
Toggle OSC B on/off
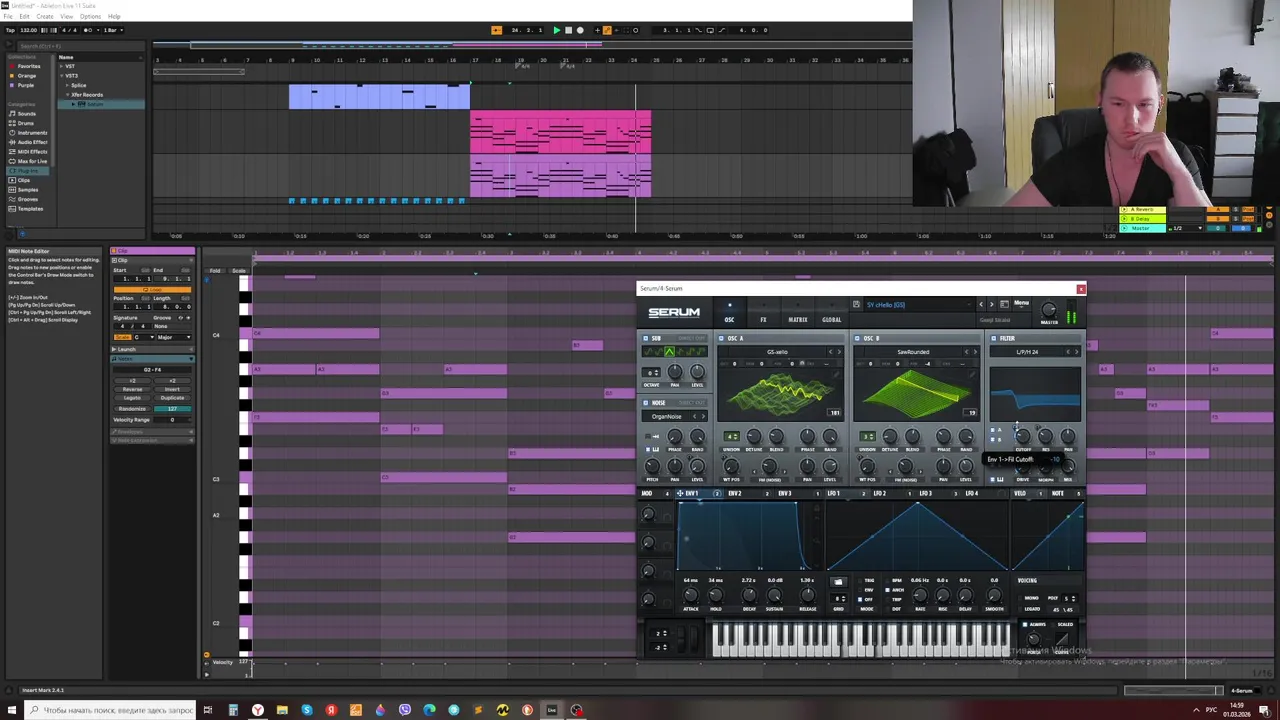click(858, 339)
